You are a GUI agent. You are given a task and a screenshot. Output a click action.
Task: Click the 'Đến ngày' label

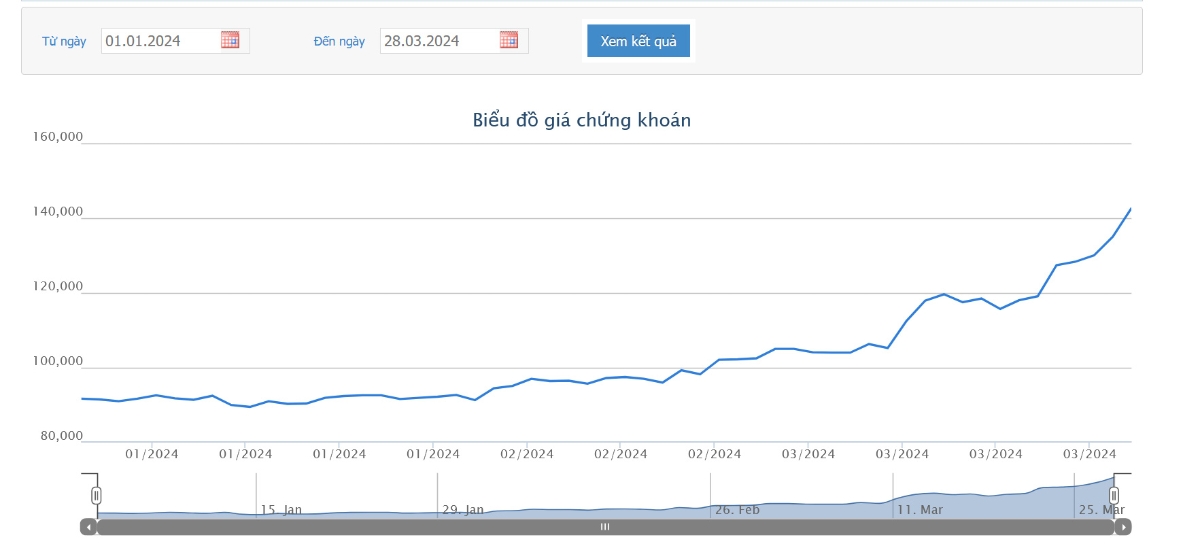point(339,41)
